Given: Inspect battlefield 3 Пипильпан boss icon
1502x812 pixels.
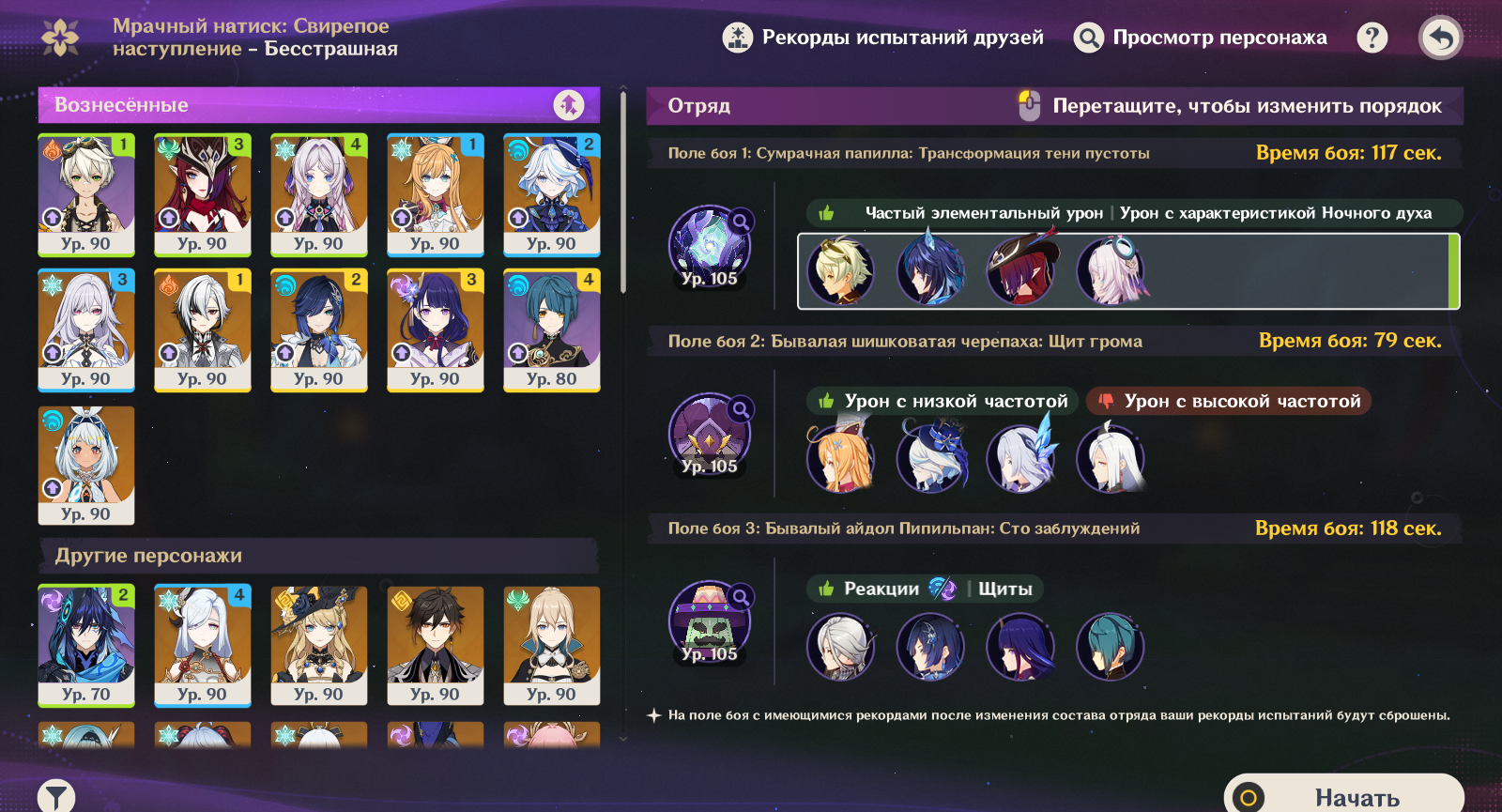Looking at the screenshot, I should [710, 621].
